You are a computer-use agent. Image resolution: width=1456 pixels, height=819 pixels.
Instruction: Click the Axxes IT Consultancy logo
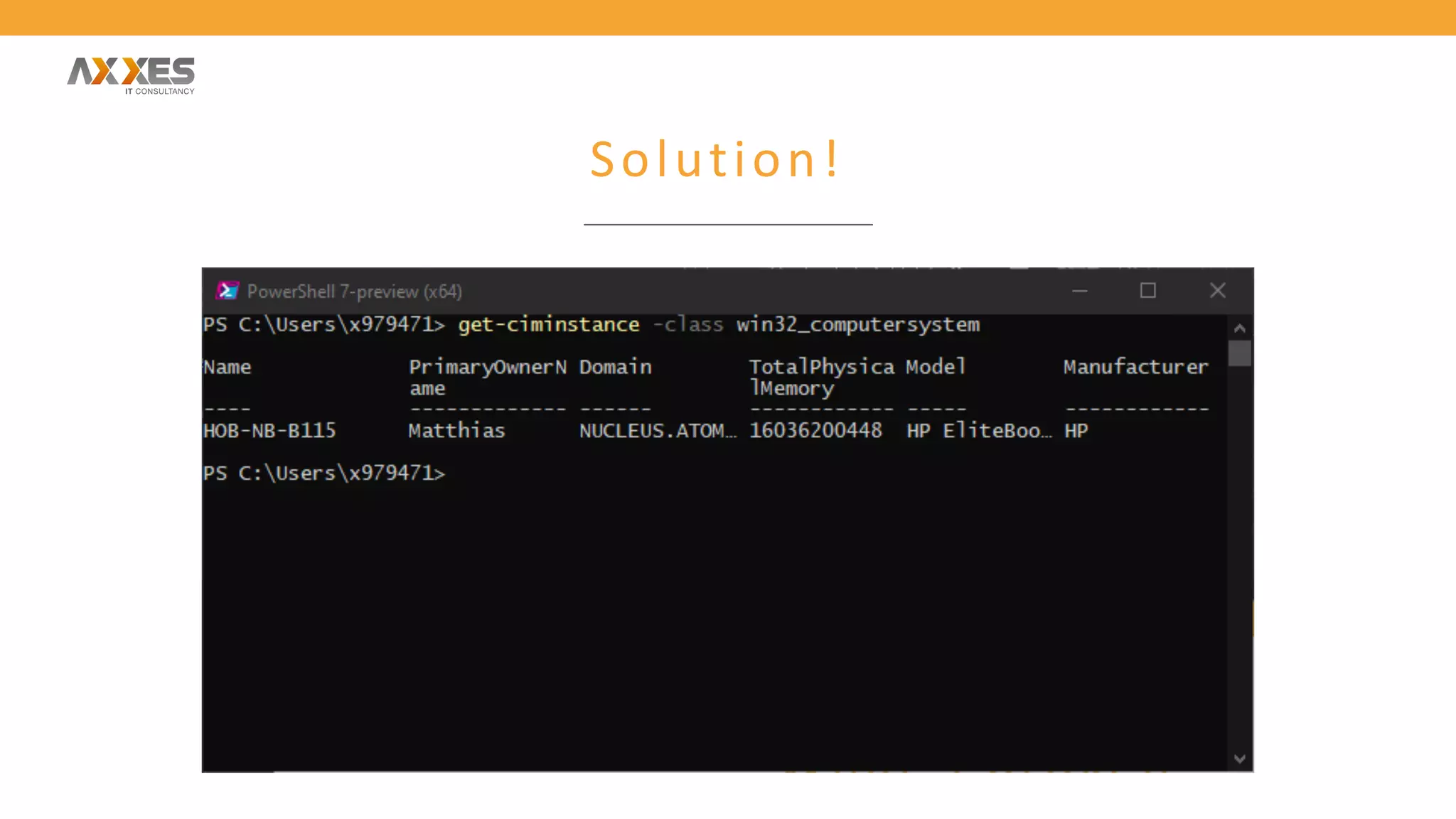[x=131, y=75]
